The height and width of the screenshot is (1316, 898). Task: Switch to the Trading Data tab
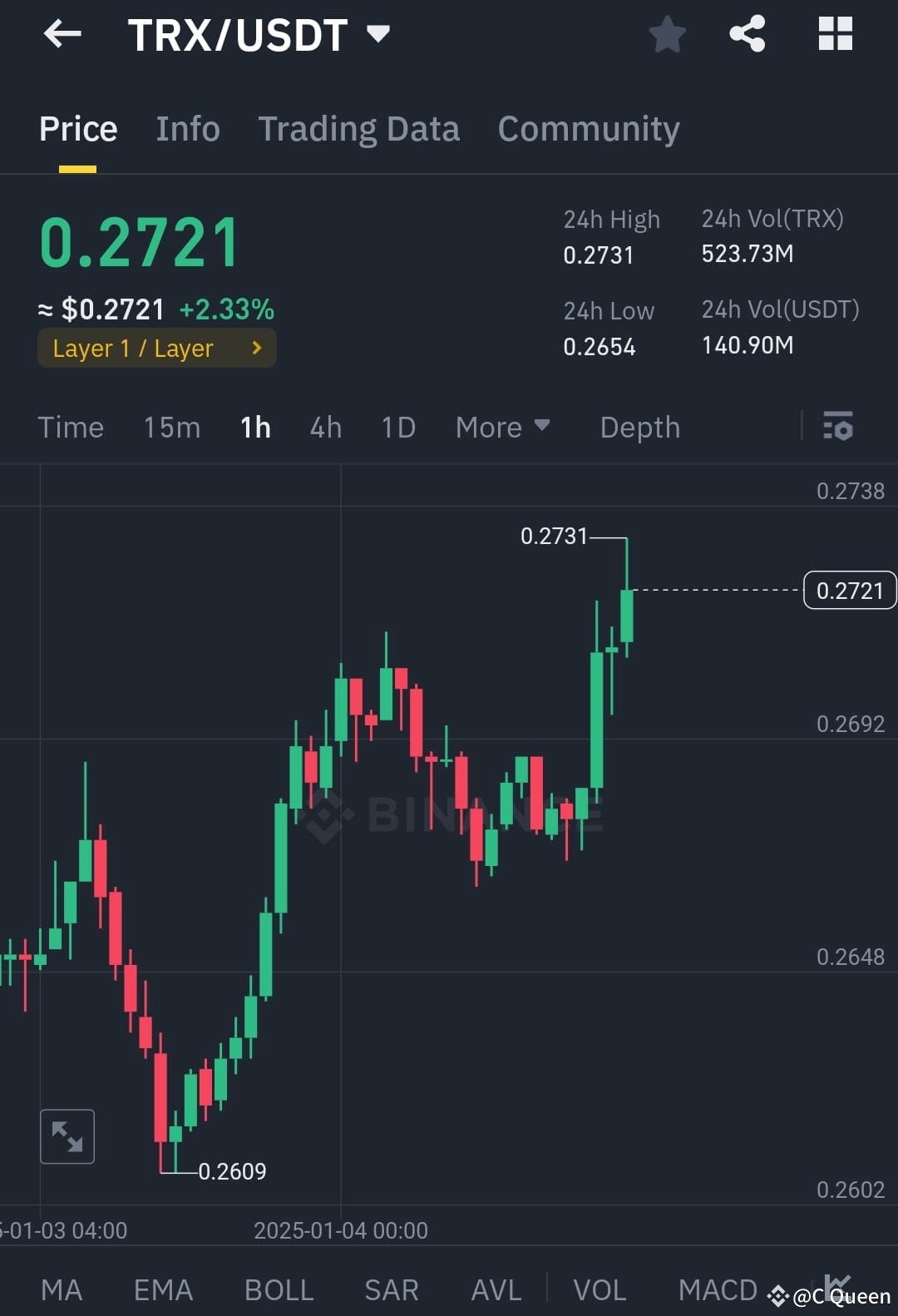(x=358, y=129)
